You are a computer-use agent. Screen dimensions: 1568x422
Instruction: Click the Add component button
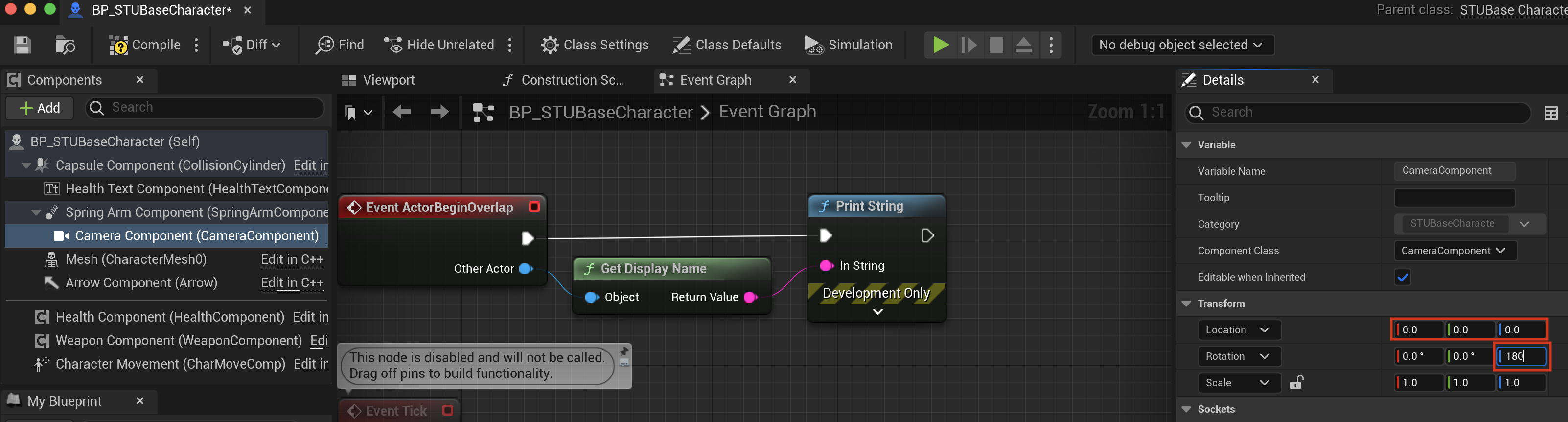click(40, 108)
